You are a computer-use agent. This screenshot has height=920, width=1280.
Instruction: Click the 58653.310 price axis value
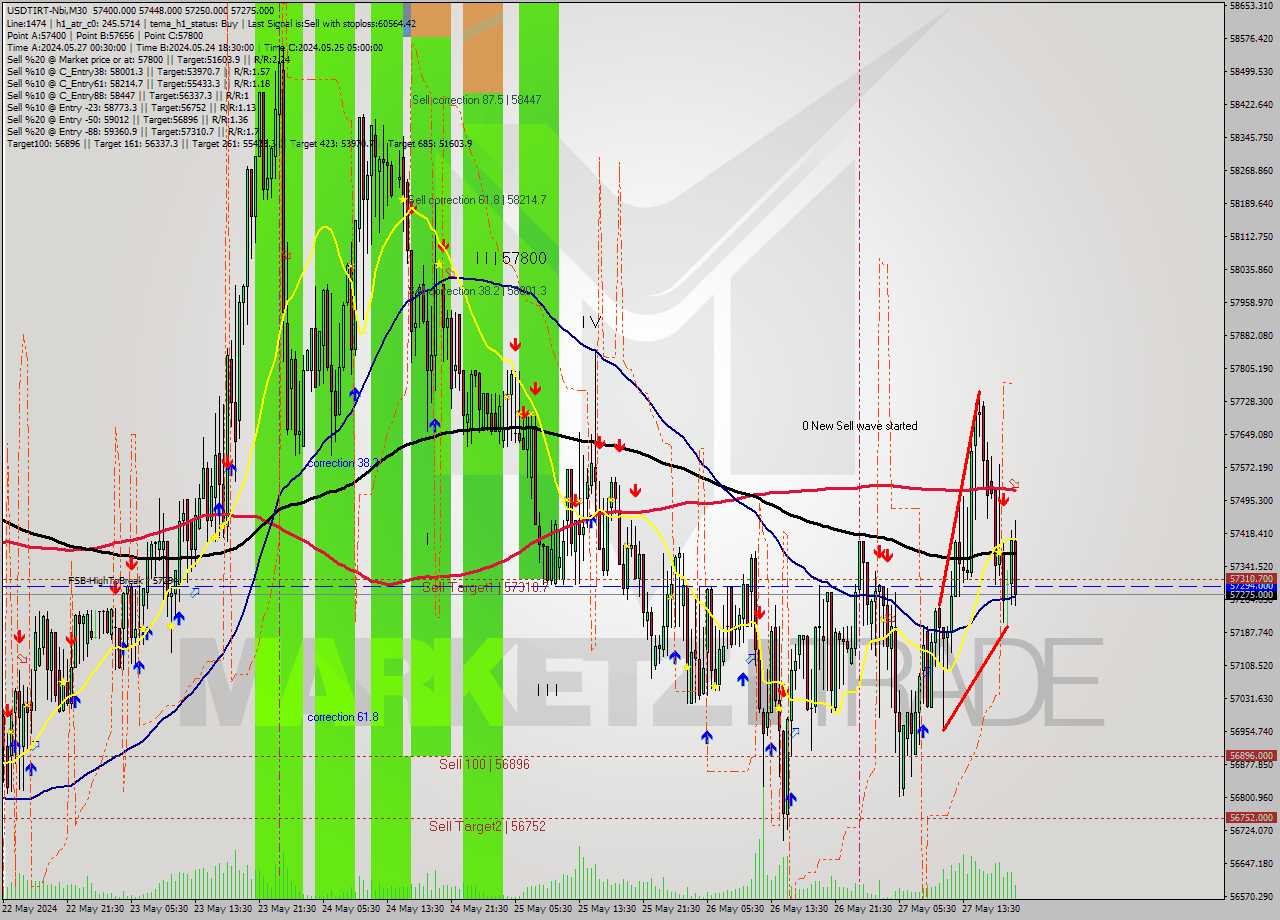[x=1251, y=6]
